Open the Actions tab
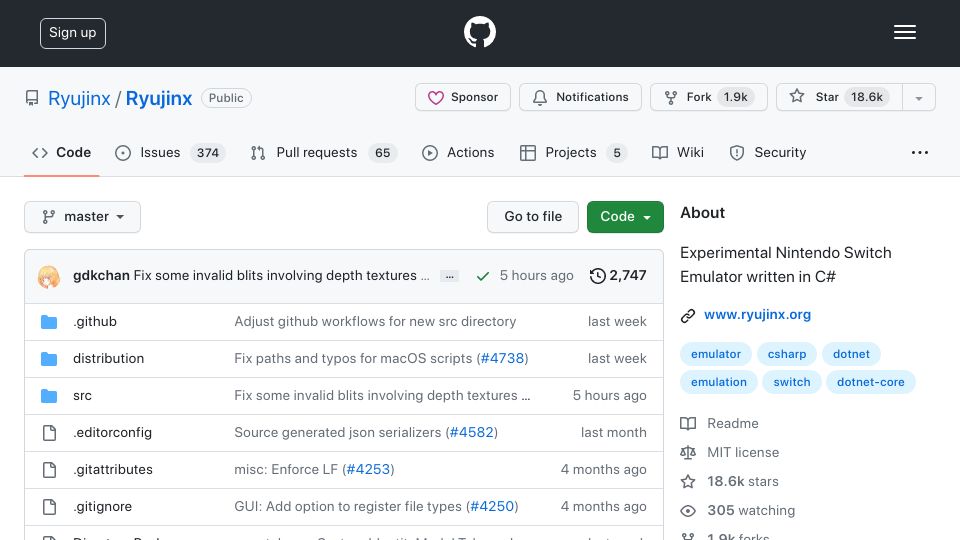Image resolution: width=960 pixels, height=540 pixels. (x=458, y=152)
